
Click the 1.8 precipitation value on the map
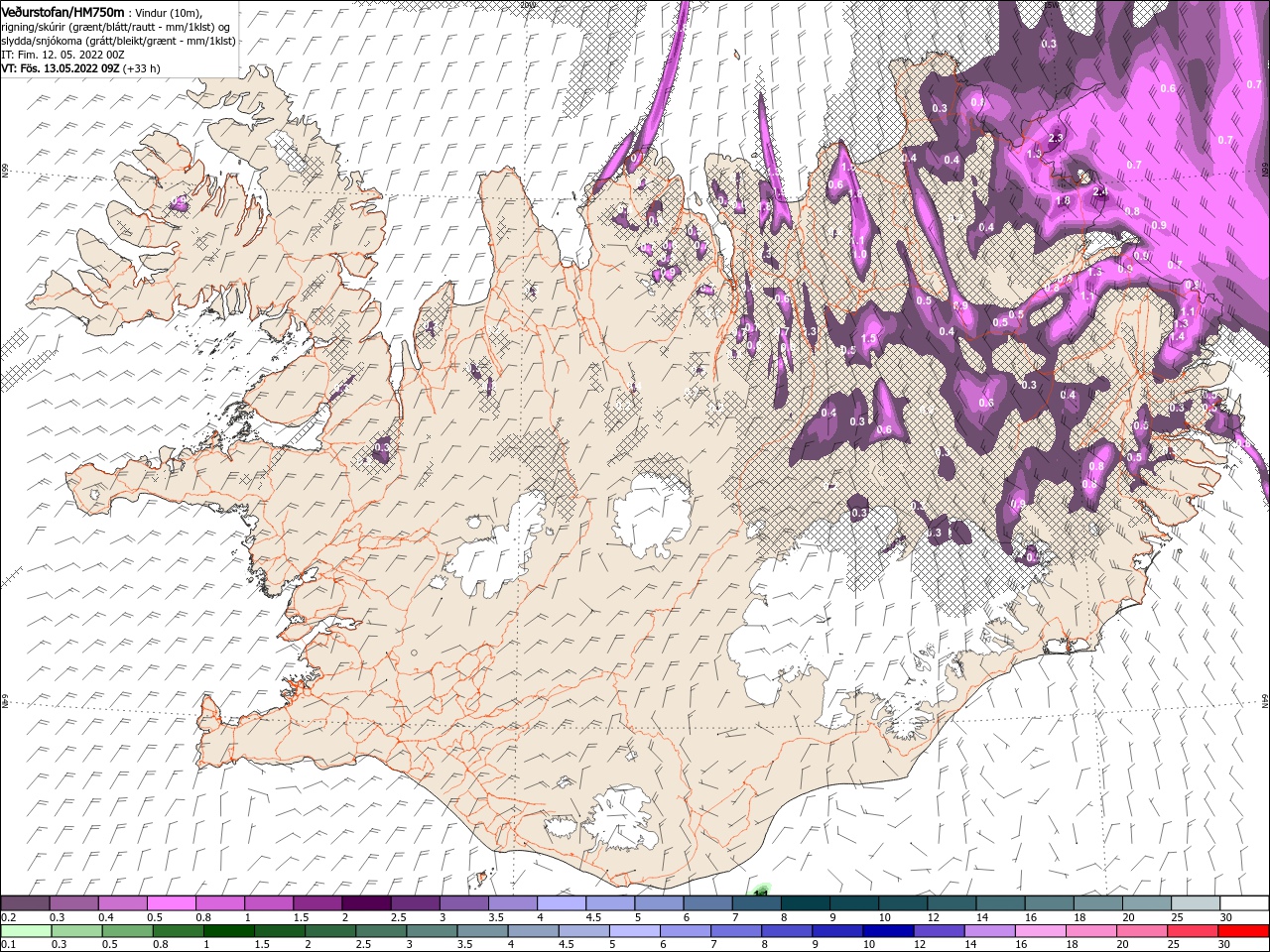click(x=1064, y=200)
